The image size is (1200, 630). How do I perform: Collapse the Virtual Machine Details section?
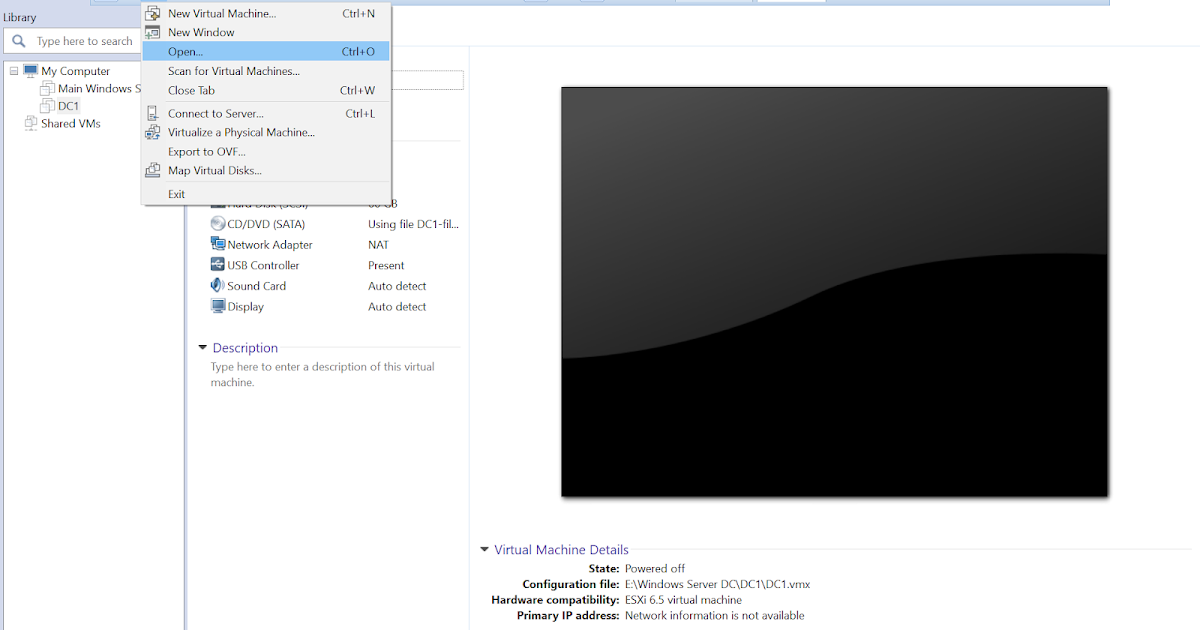pyautogui.click(x=484, y=549)
